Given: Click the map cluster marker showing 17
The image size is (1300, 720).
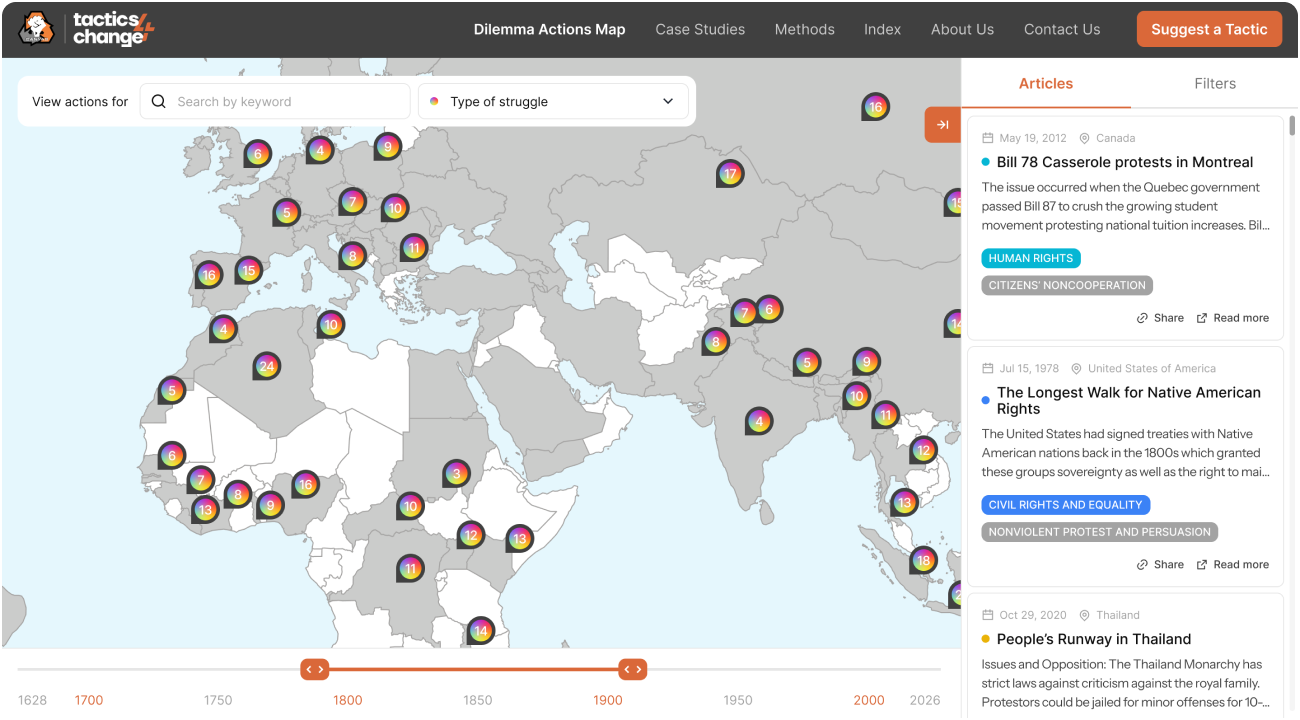Looking at the screenshot, I should (730, 174).
